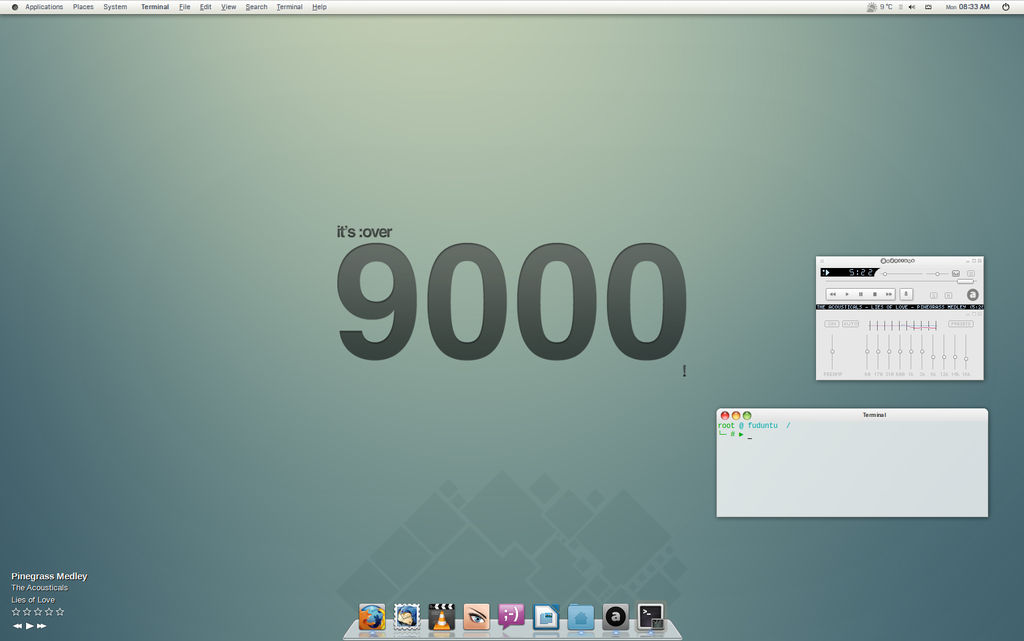
Task: Toggle repeat button in audio player
Action: click(x=948, y=296)
